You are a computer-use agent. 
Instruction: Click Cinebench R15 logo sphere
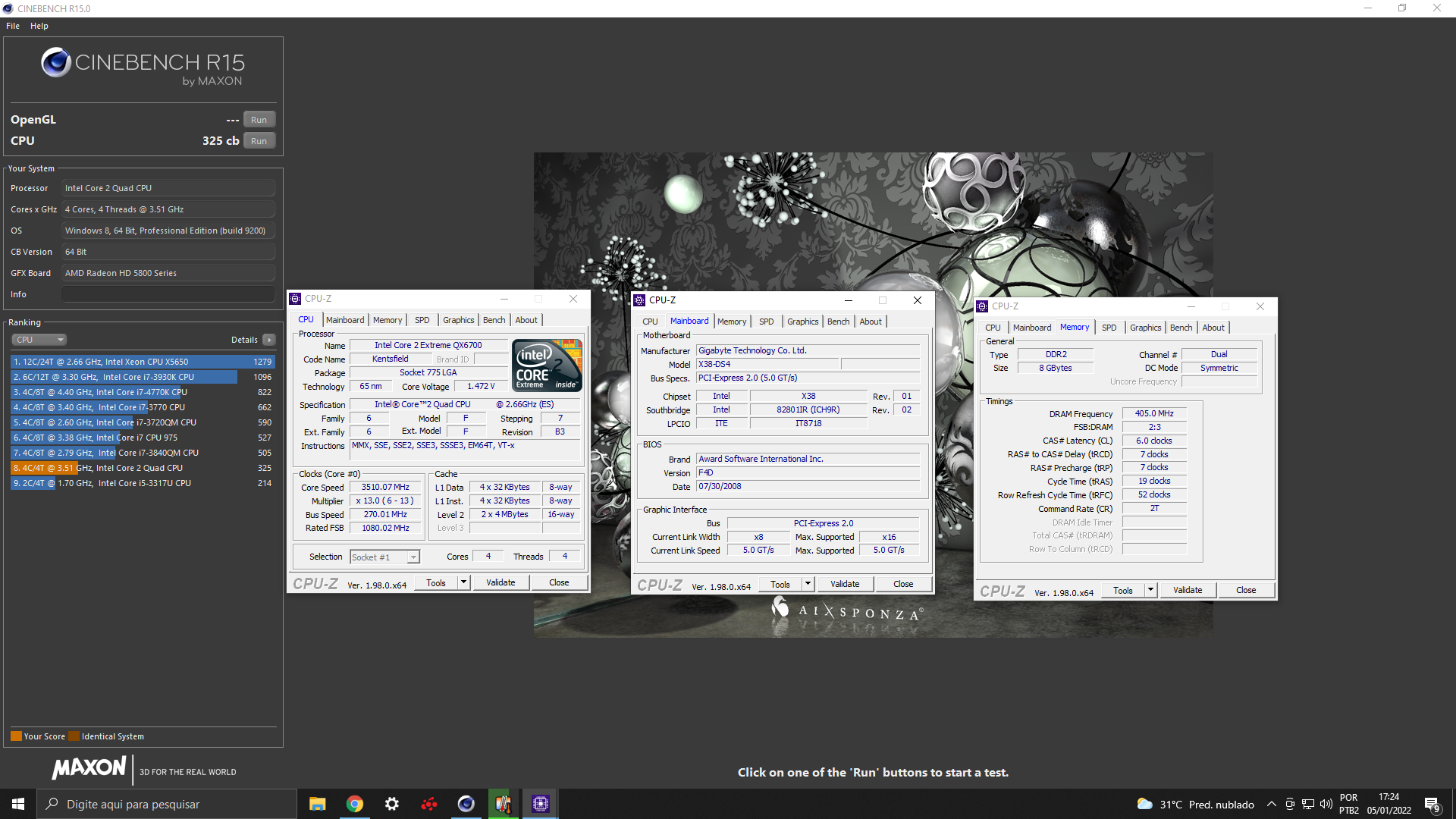point(56,63)
